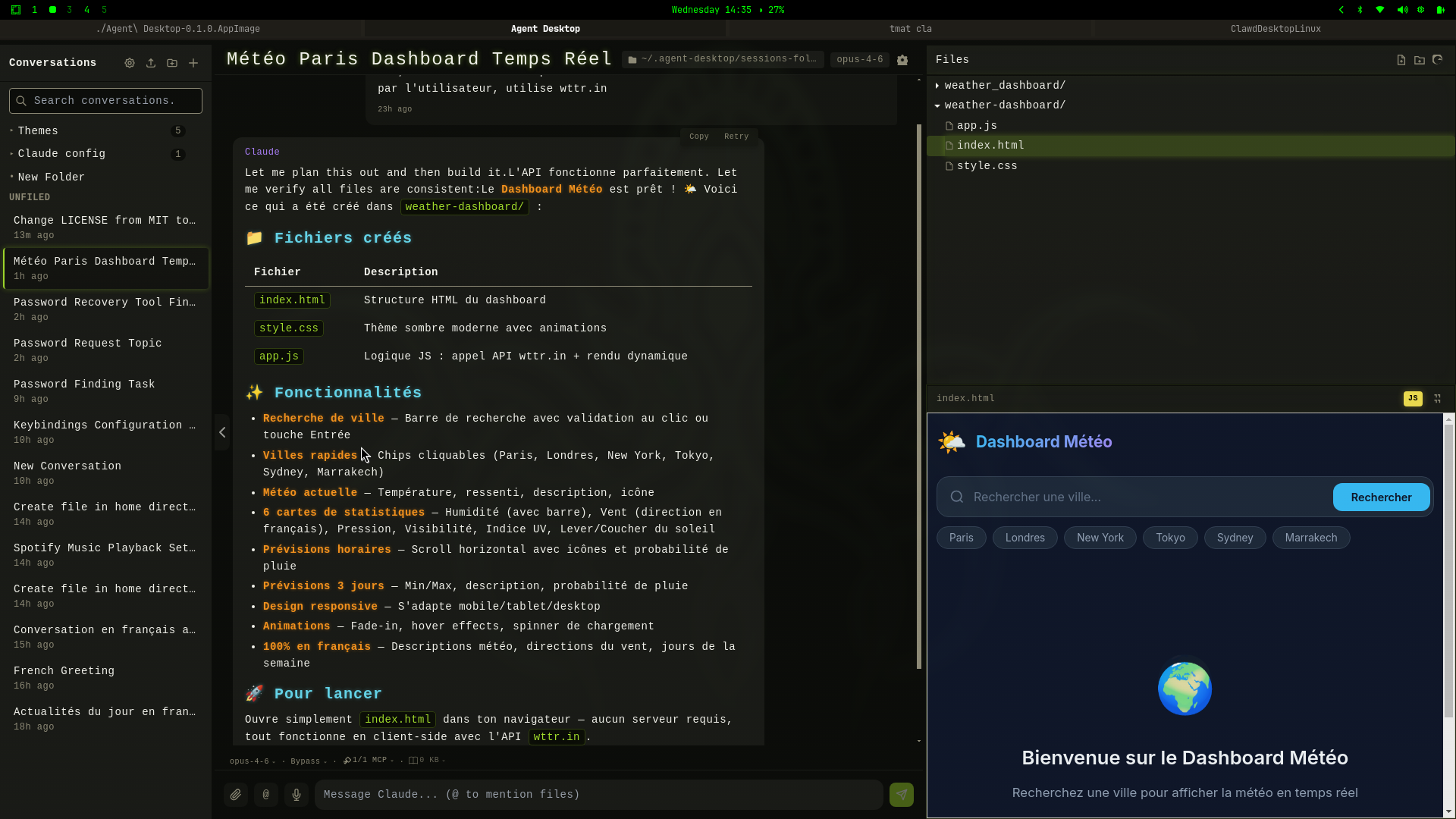Copy Claude's message
The image size is (1456, 819).
click(x=698, y=136)
